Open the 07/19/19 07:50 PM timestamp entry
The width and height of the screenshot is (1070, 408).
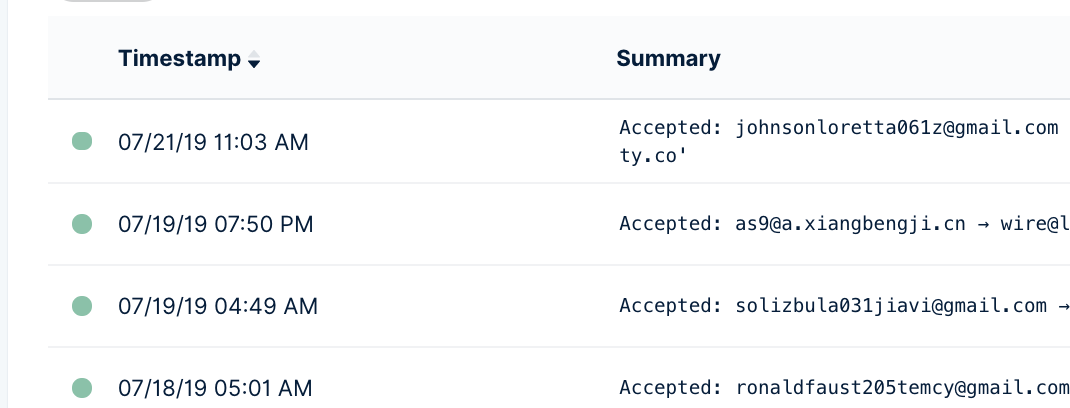pyautogui.click(x=216, y=225)
